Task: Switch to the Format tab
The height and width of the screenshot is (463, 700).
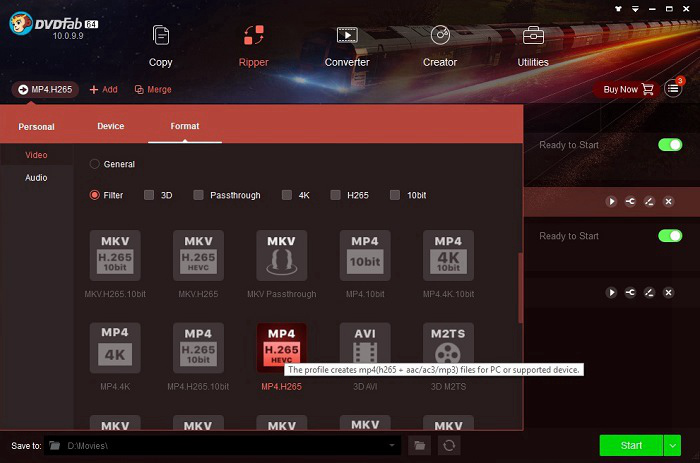Action: click(x=185, y=126)
